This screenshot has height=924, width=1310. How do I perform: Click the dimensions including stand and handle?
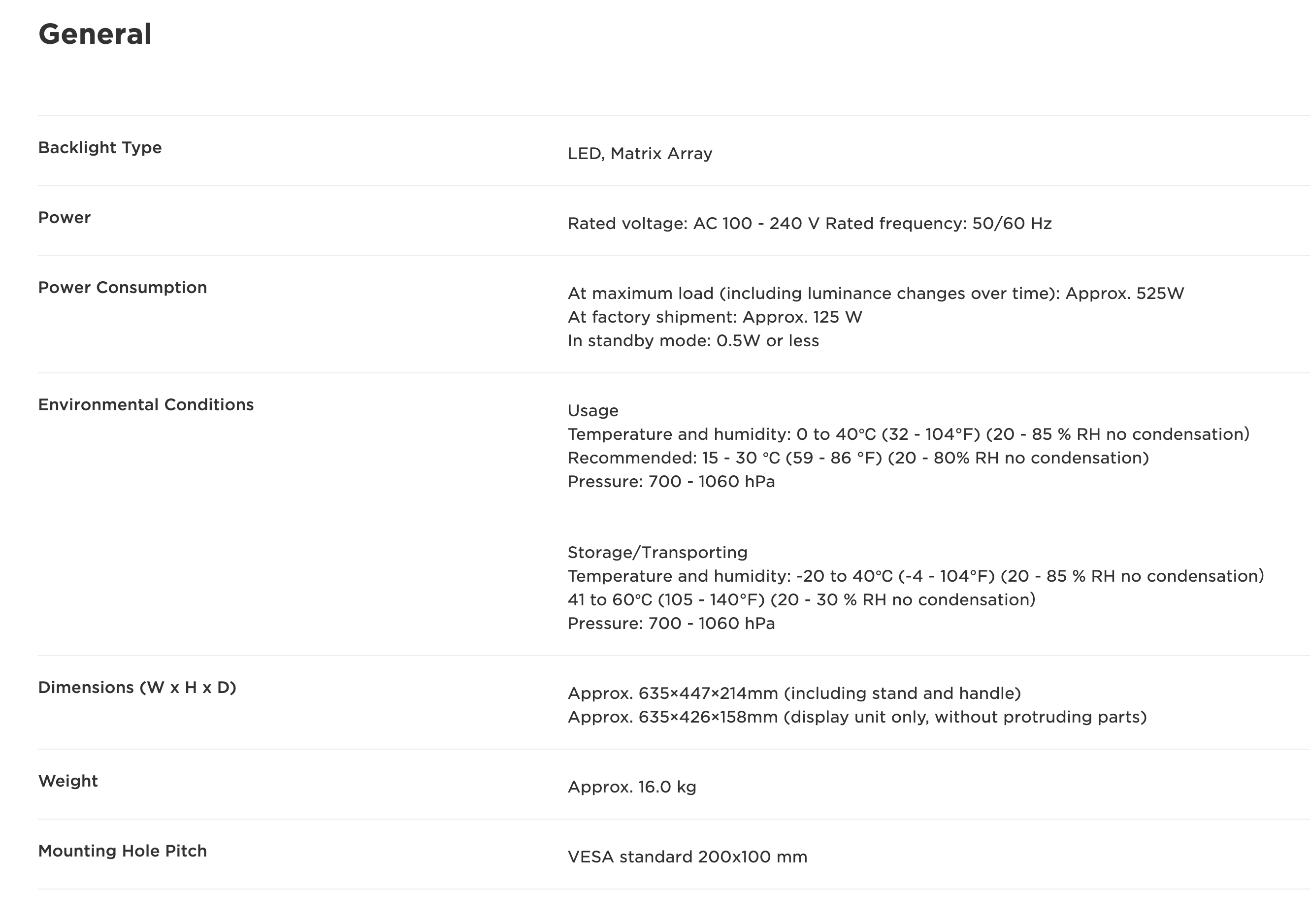(794, 693)
